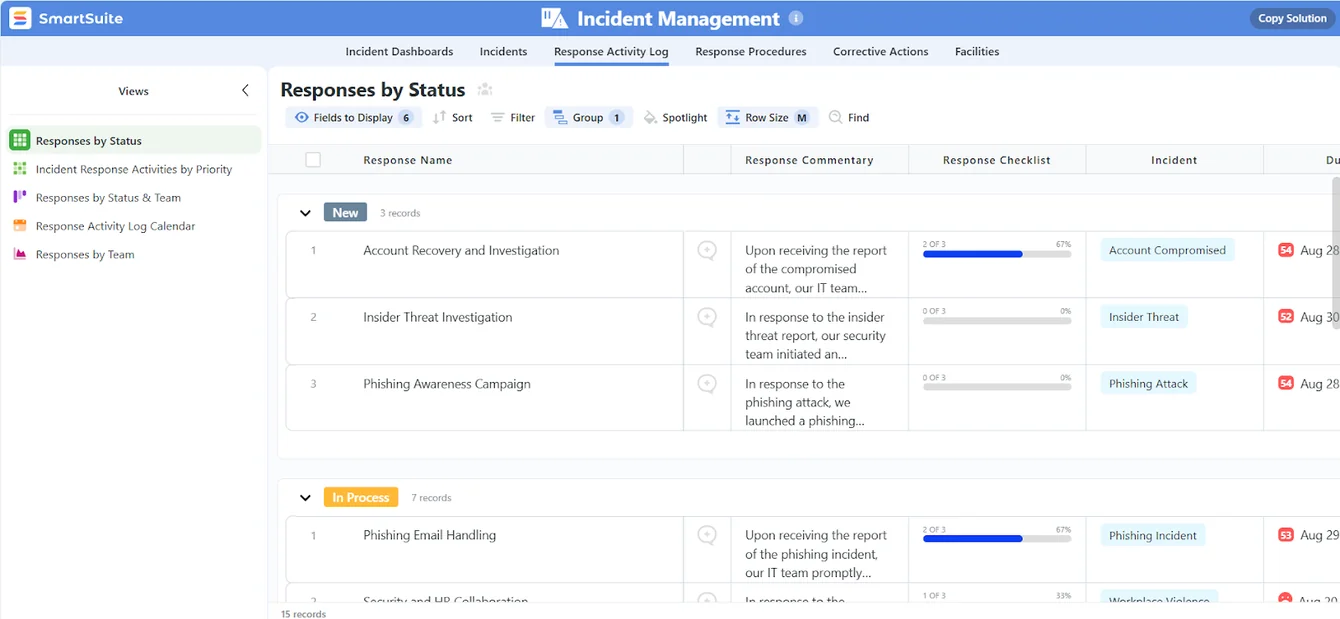Open the Corrective Actions tab

(881, 51)
